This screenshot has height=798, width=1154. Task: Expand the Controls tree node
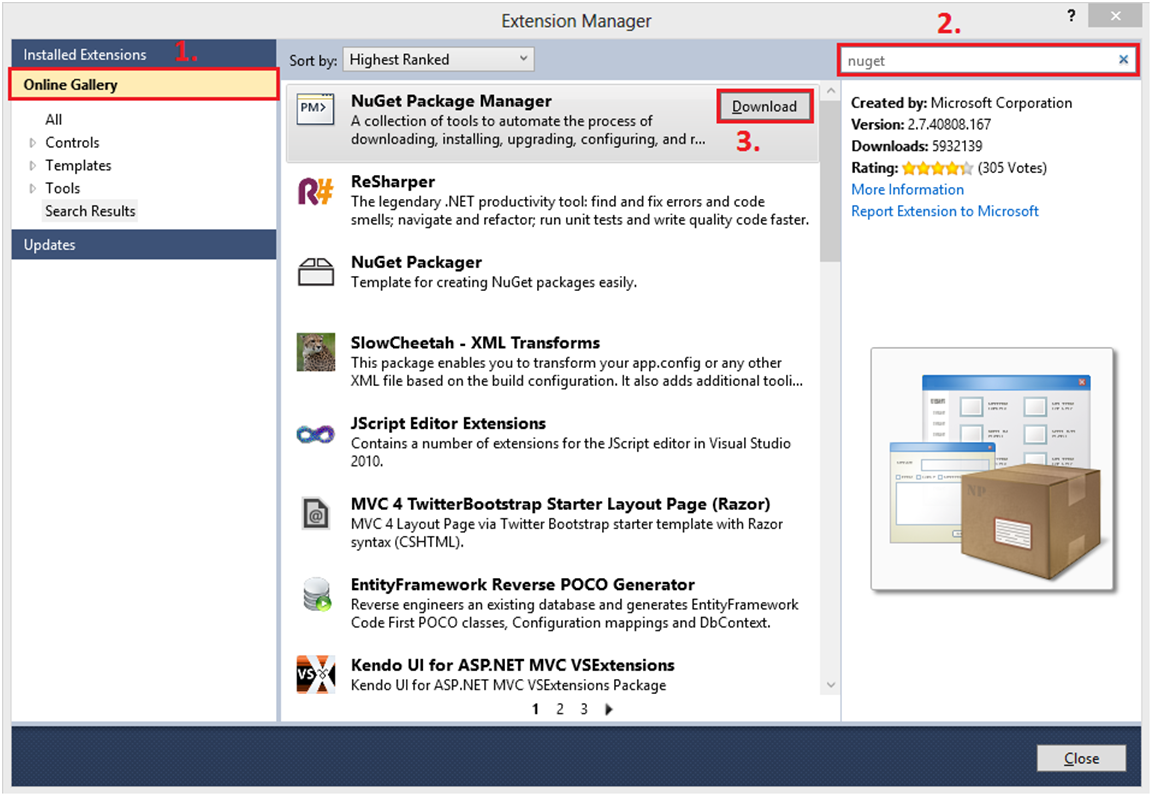[x=32, y=143]
